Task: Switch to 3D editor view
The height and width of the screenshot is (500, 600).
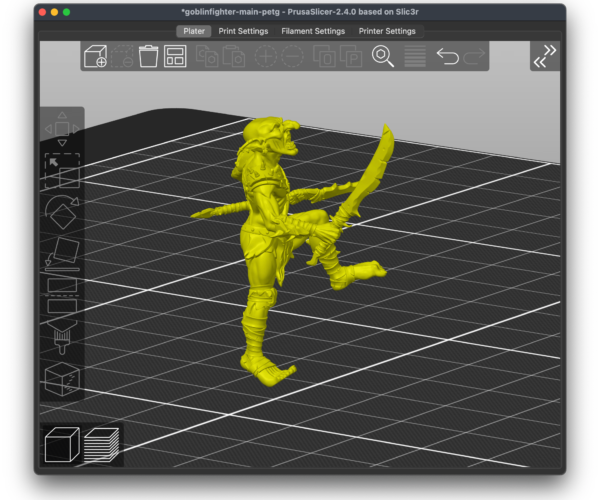Action: click(63, 443)
